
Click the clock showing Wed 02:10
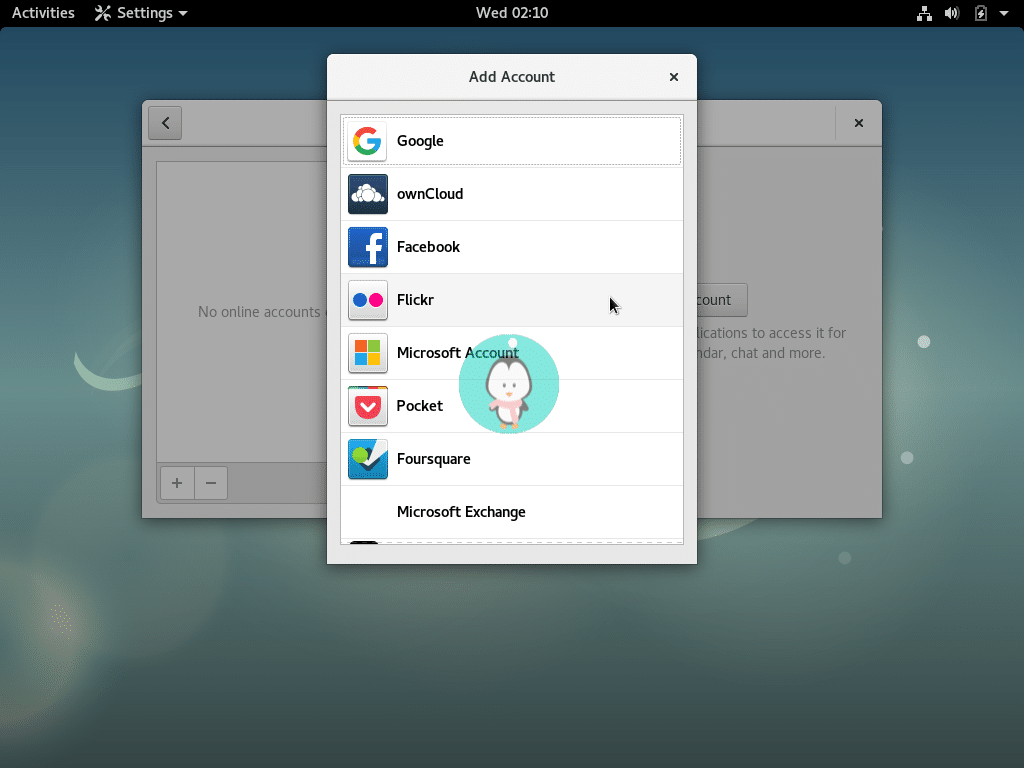click(x=511, y=13)
